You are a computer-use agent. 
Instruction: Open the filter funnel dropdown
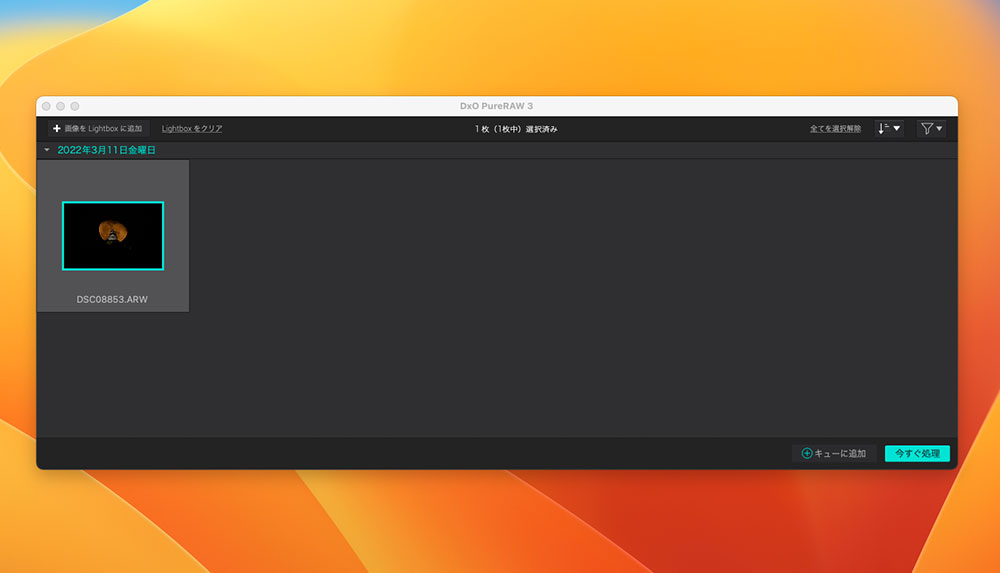coord(931,128)
